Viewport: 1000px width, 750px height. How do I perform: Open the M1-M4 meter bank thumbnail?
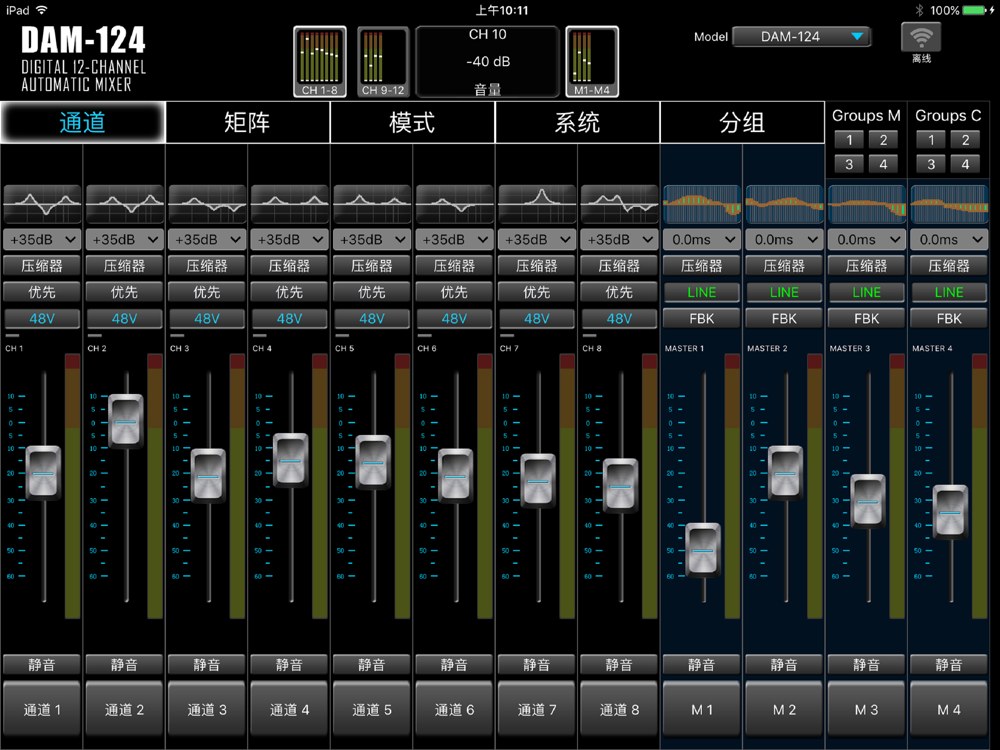[x=592, y=61]
